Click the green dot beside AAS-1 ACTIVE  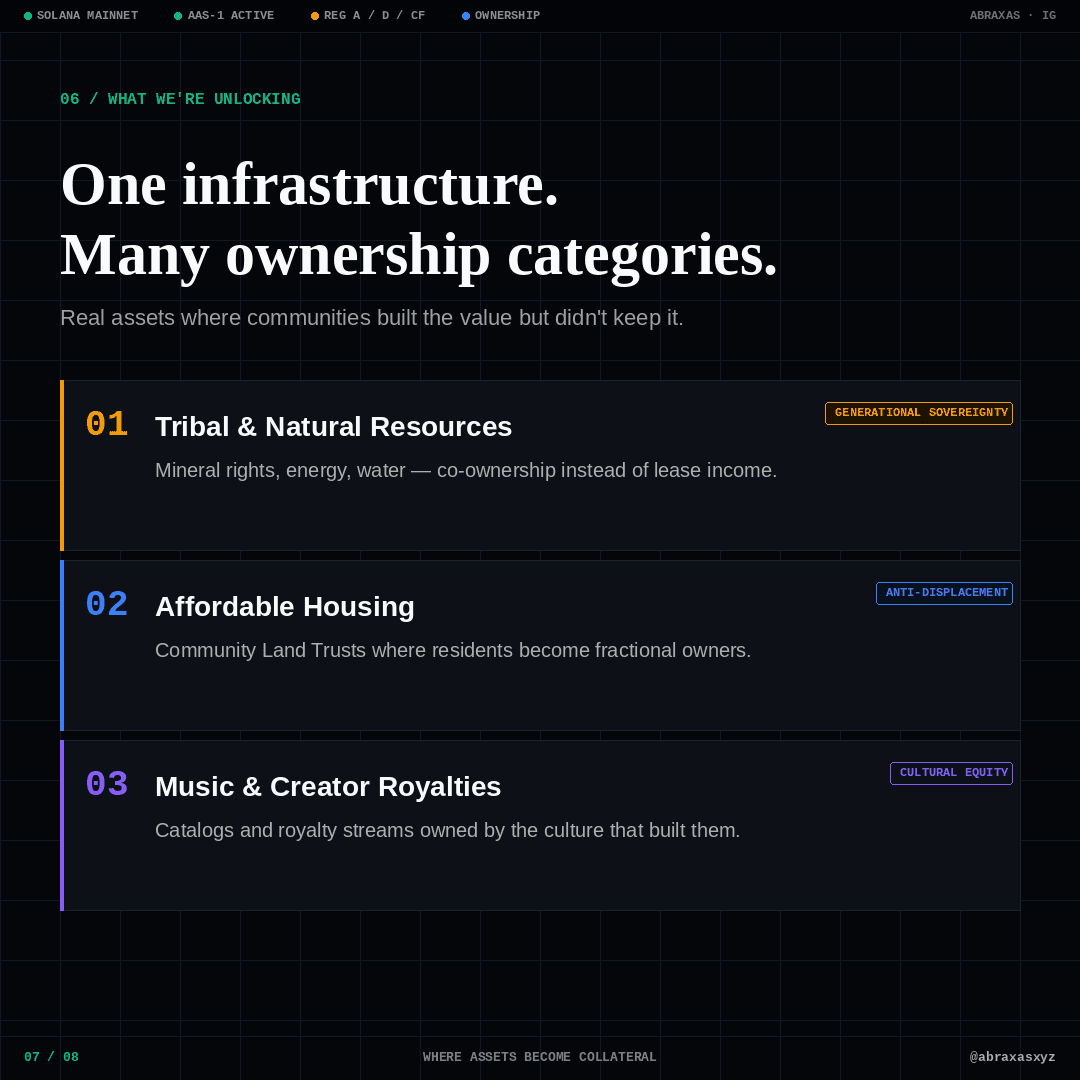[x=178, y=16]
